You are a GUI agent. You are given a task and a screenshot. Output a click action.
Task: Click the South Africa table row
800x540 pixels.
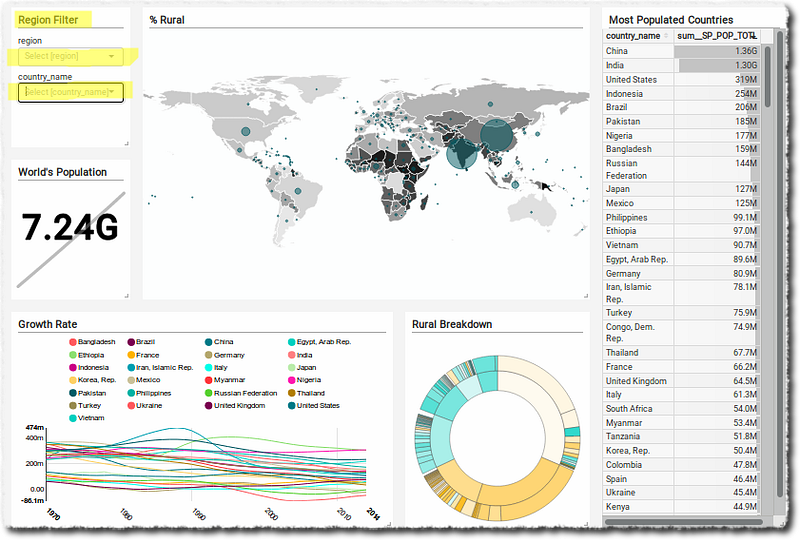pyautogui.click(x=681, y=409)
